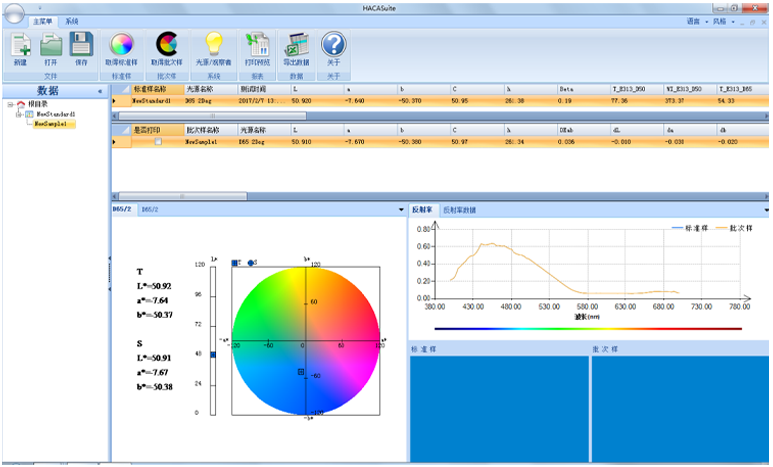Click the 批次样名称 column header
The image size is (773, 467).
point(211,130)
